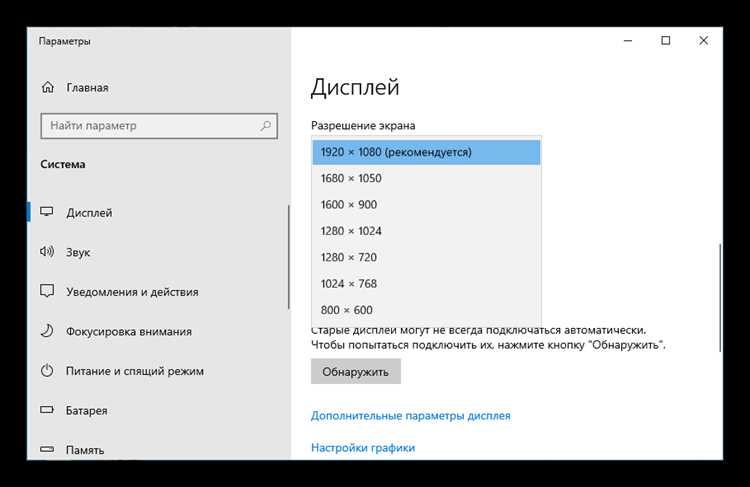
Task: Click the Уведомления и действия icon
Action: click(x=47, y=291)
